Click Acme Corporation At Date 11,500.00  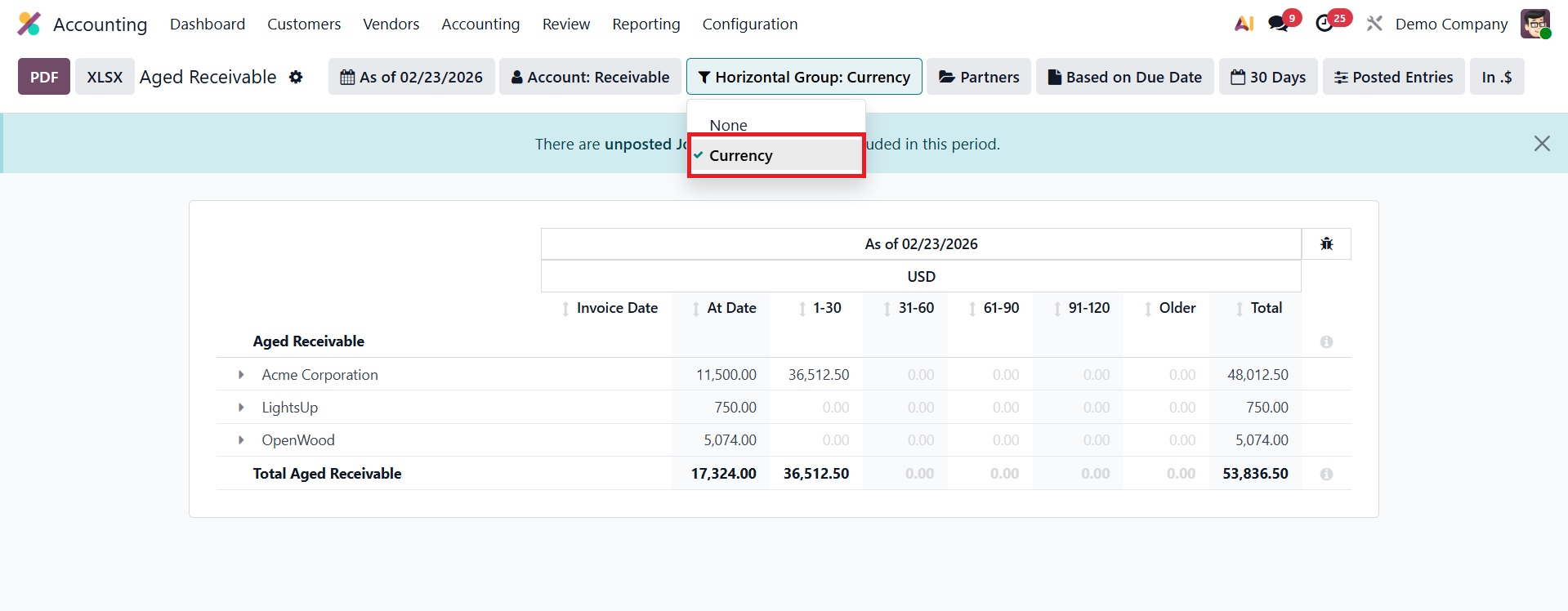(x=726, y=375)
